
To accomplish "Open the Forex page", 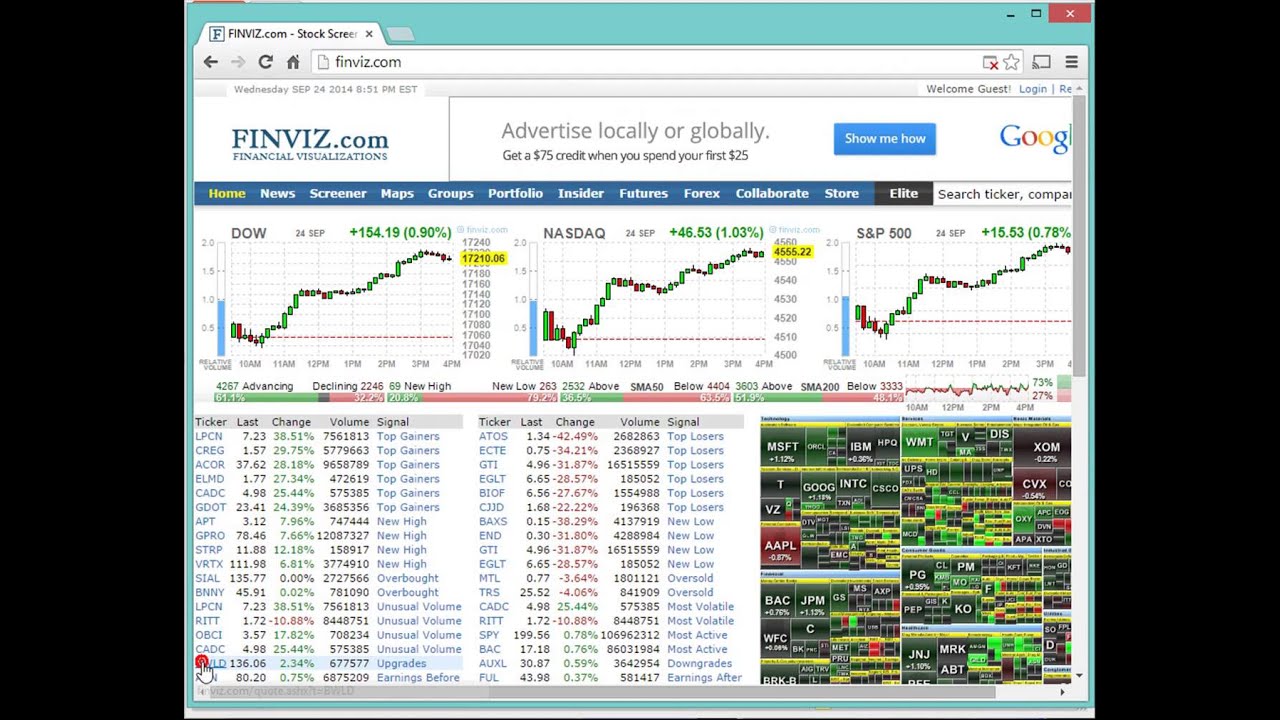I will (702, 193).
